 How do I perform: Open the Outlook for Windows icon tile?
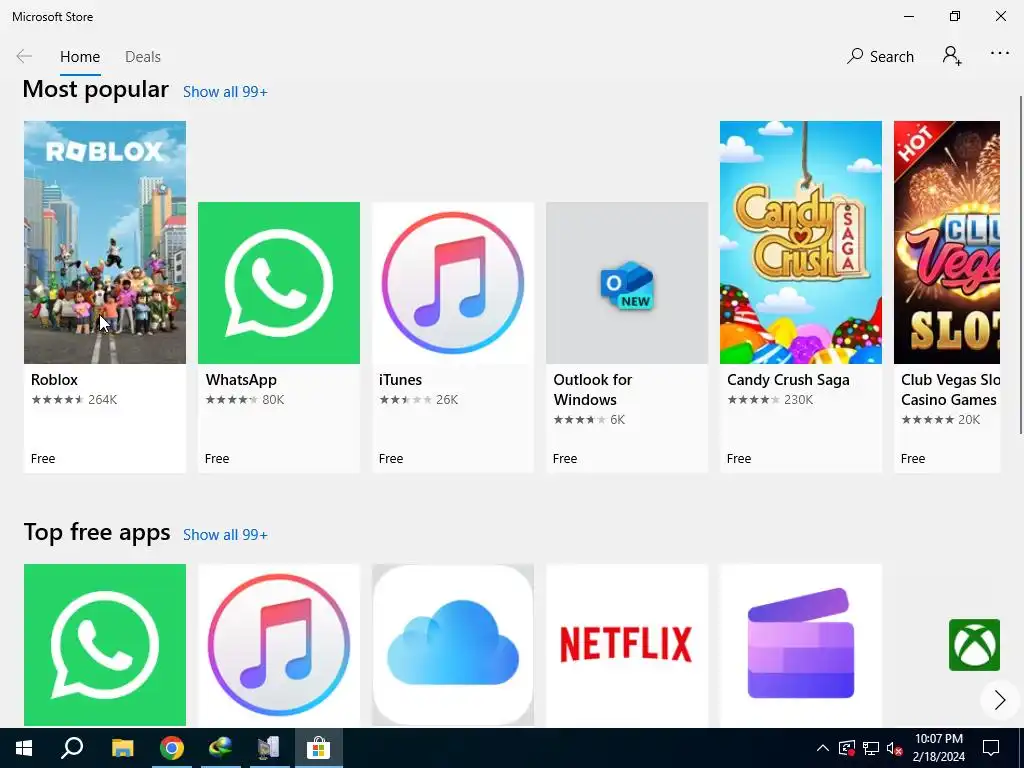[x=627, y=283]
